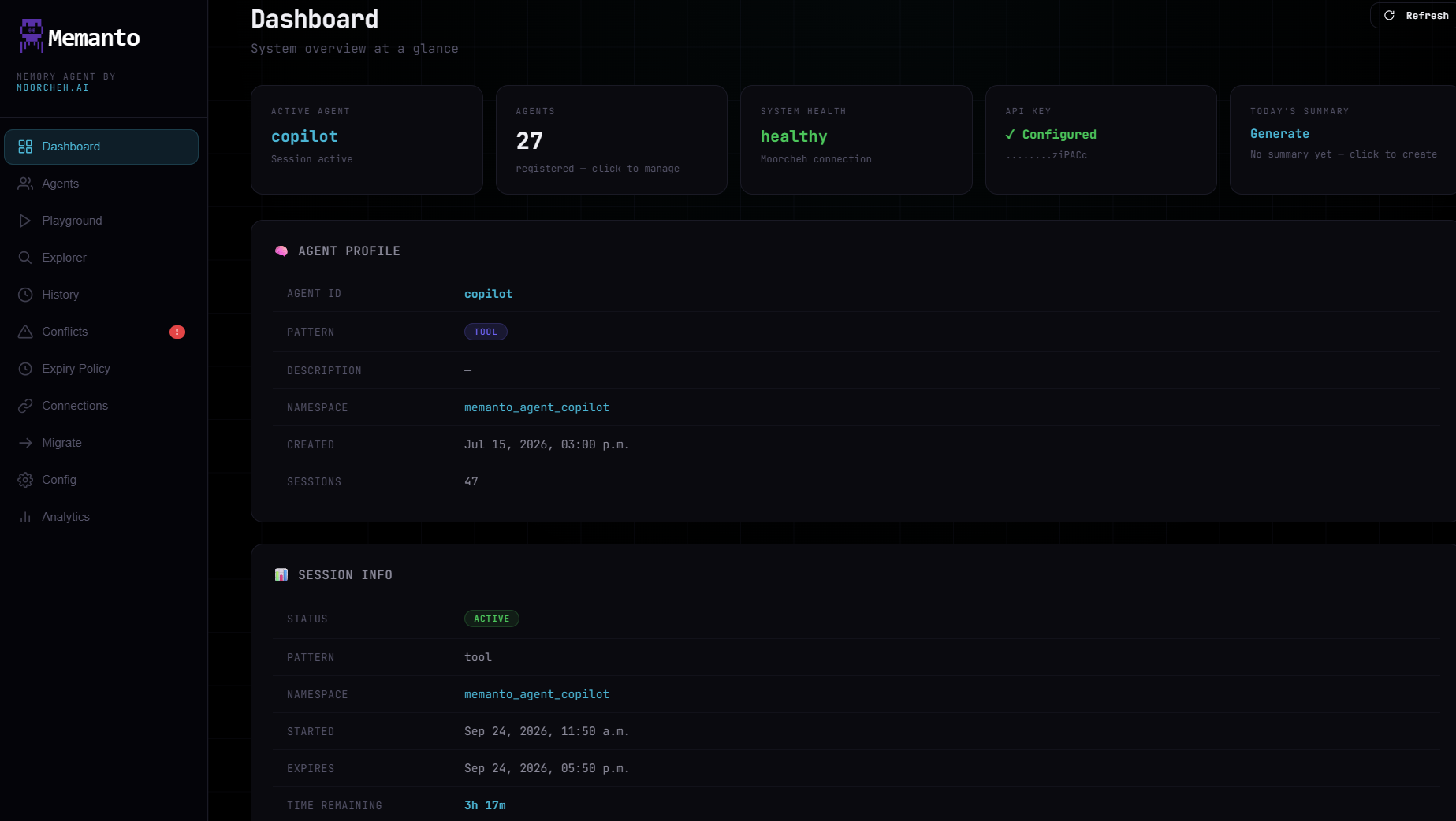Navigate to Explorer
Viewport: 1456px width, 821px height.
[101, 258]
